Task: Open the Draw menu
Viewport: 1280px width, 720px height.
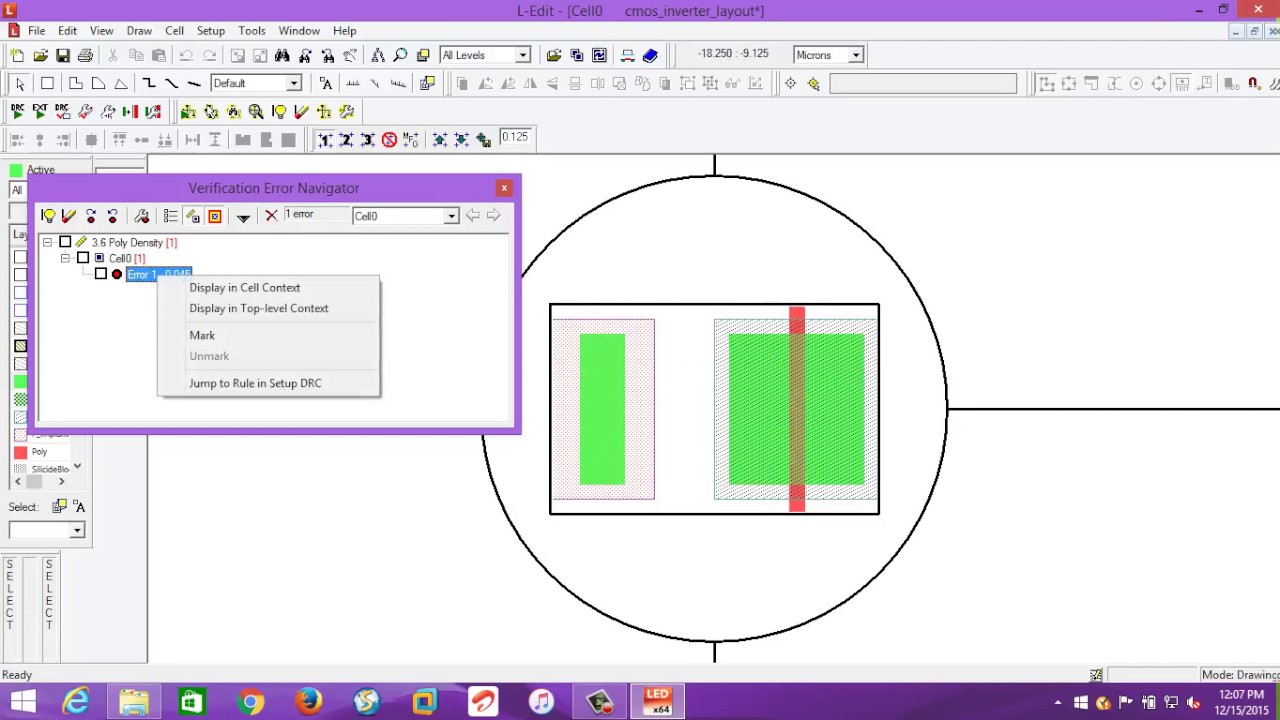Action: point(139,31)
